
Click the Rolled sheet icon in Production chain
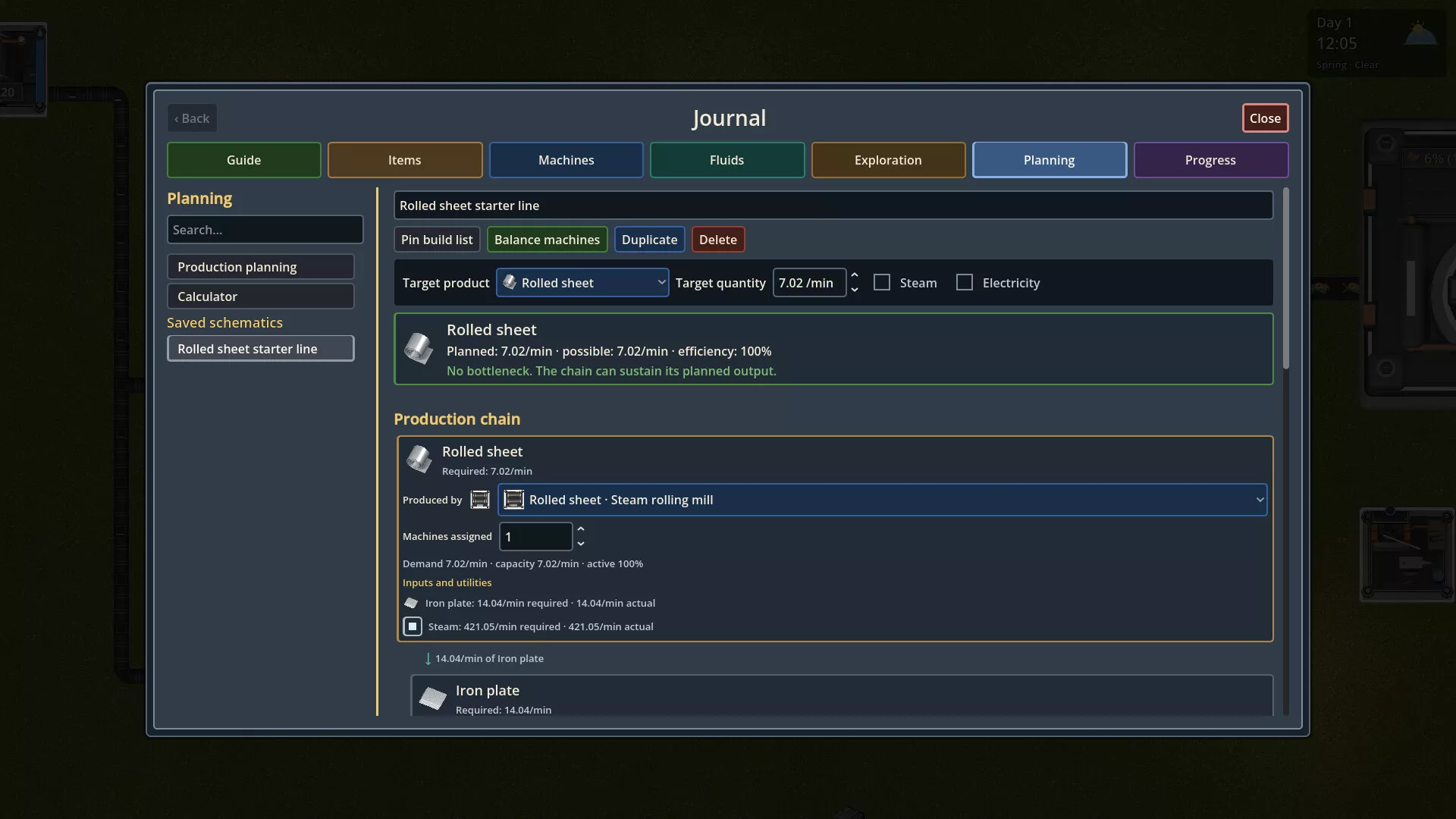point(419,458)
